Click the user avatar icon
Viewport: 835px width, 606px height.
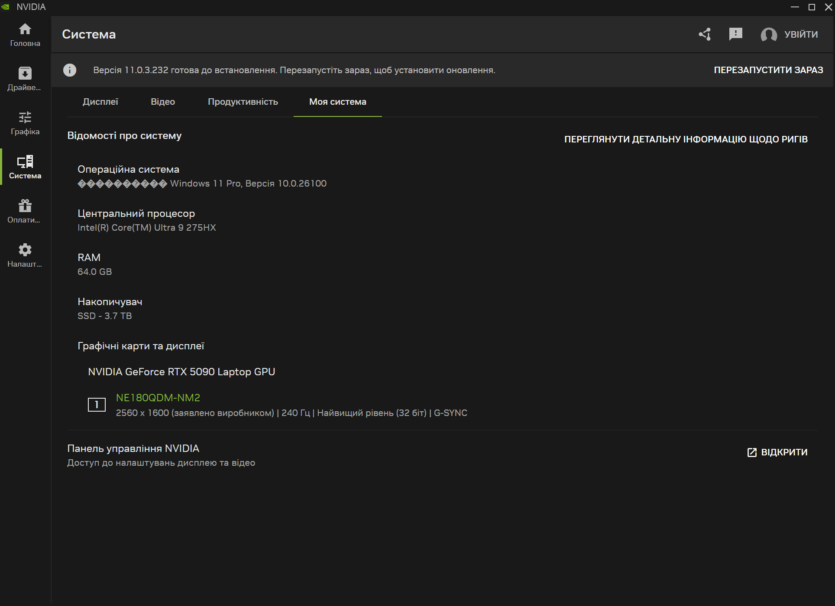768,35
